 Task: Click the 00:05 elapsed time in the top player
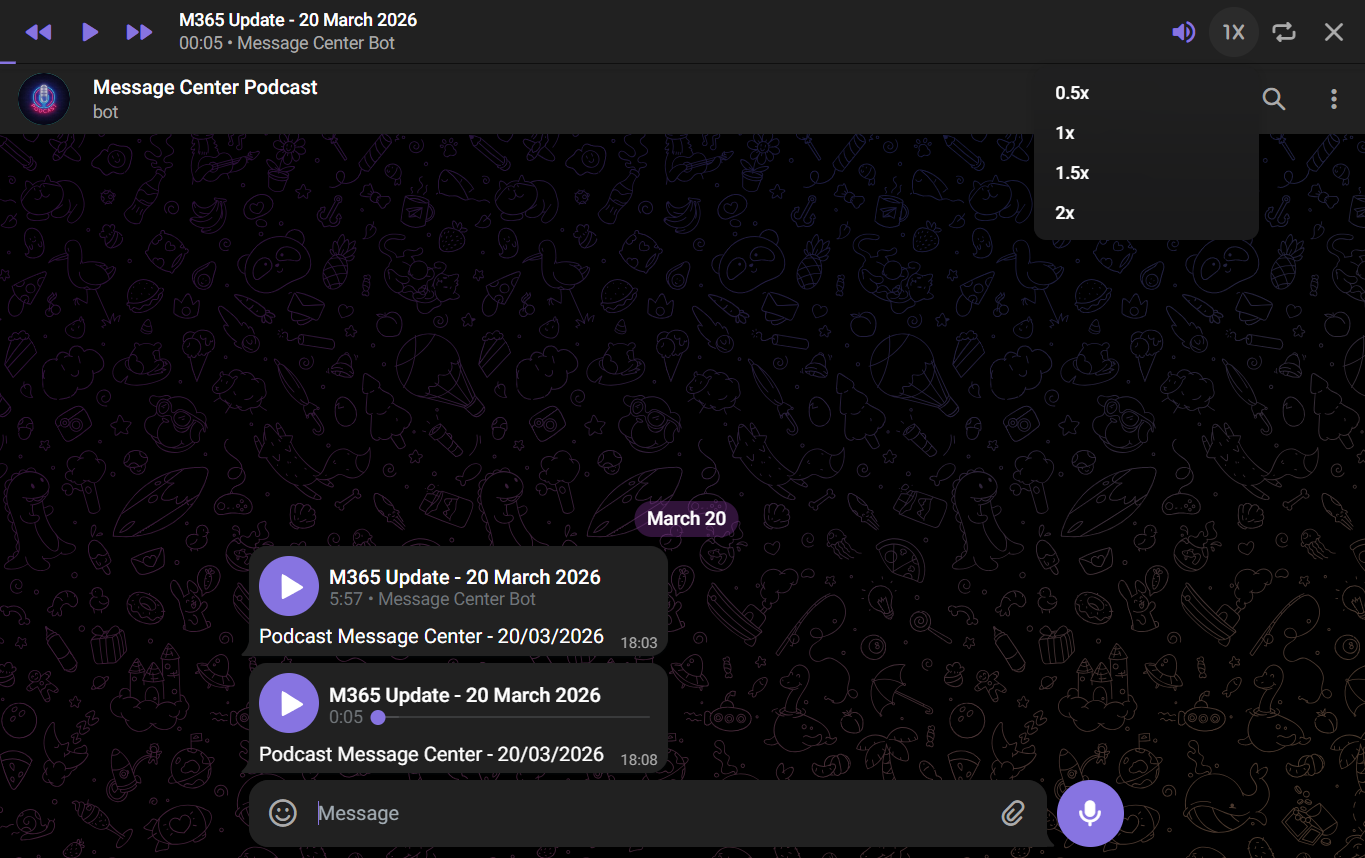[x=201, y=43]
